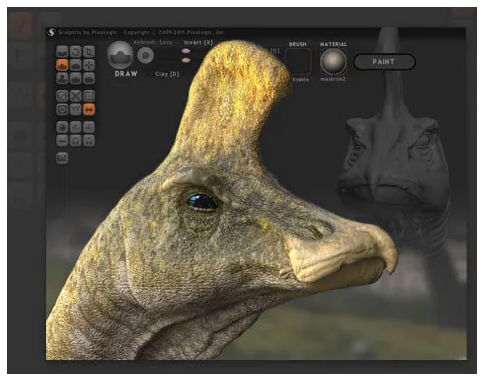Click the MATERIAL heading label
The image size is (486, 381).
tap(333, 44)
